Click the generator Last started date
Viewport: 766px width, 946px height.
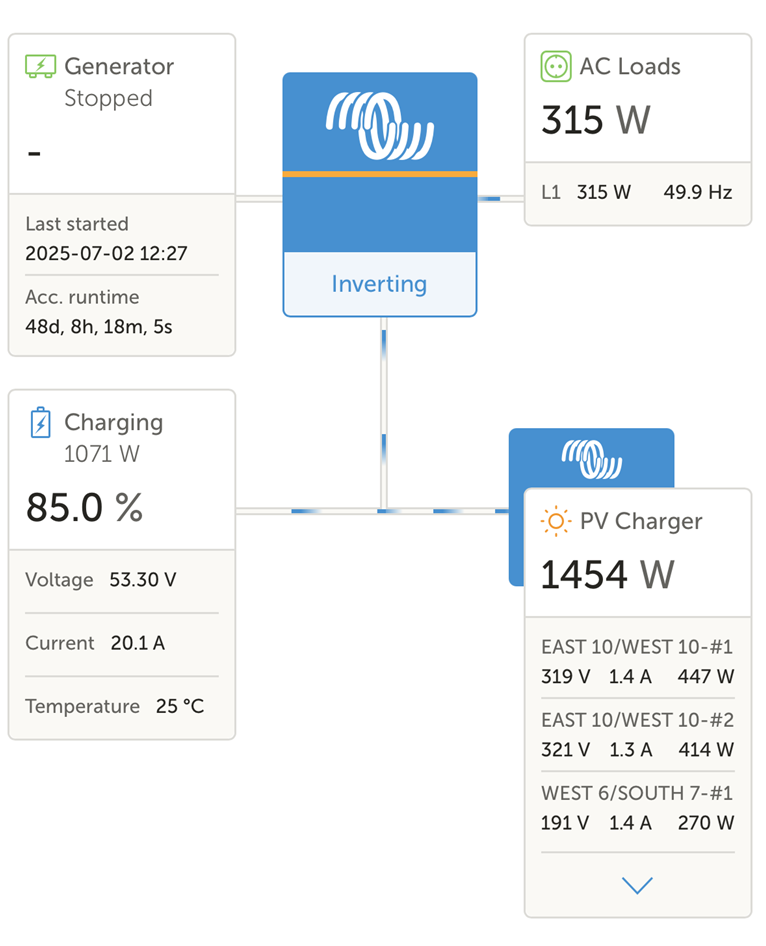pyautogui.click(x=106, y=253)
